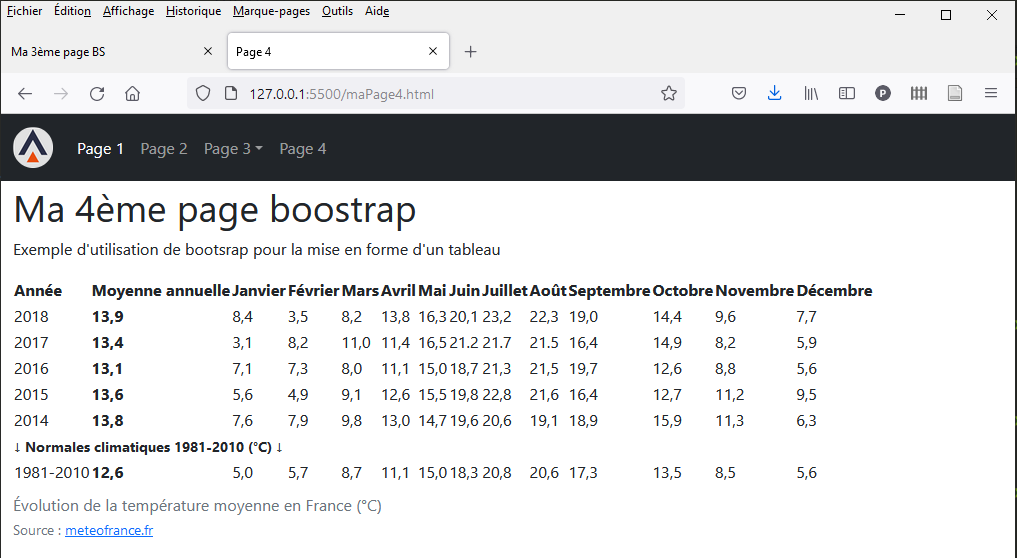Reload the current page
The width and height of the screenshot is (1017, 558).
97,94
